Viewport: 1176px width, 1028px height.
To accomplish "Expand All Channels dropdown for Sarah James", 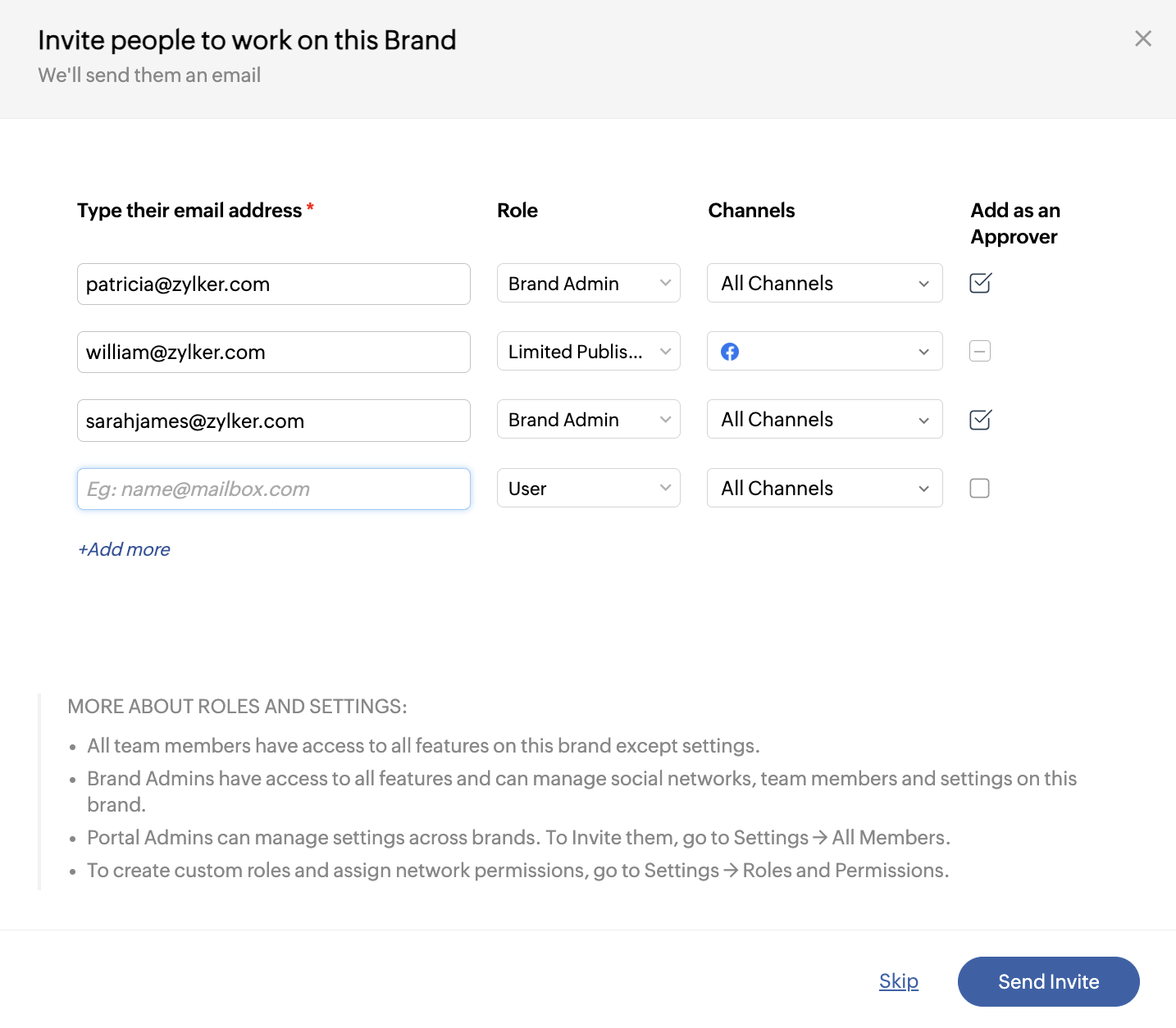I will 824,421.
